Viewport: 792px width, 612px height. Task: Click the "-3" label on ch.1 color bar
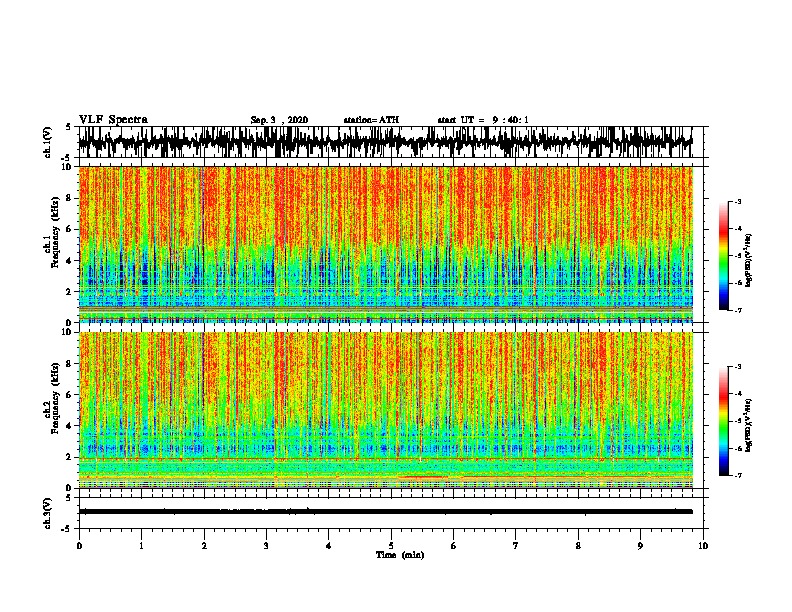tap(738, 202)
